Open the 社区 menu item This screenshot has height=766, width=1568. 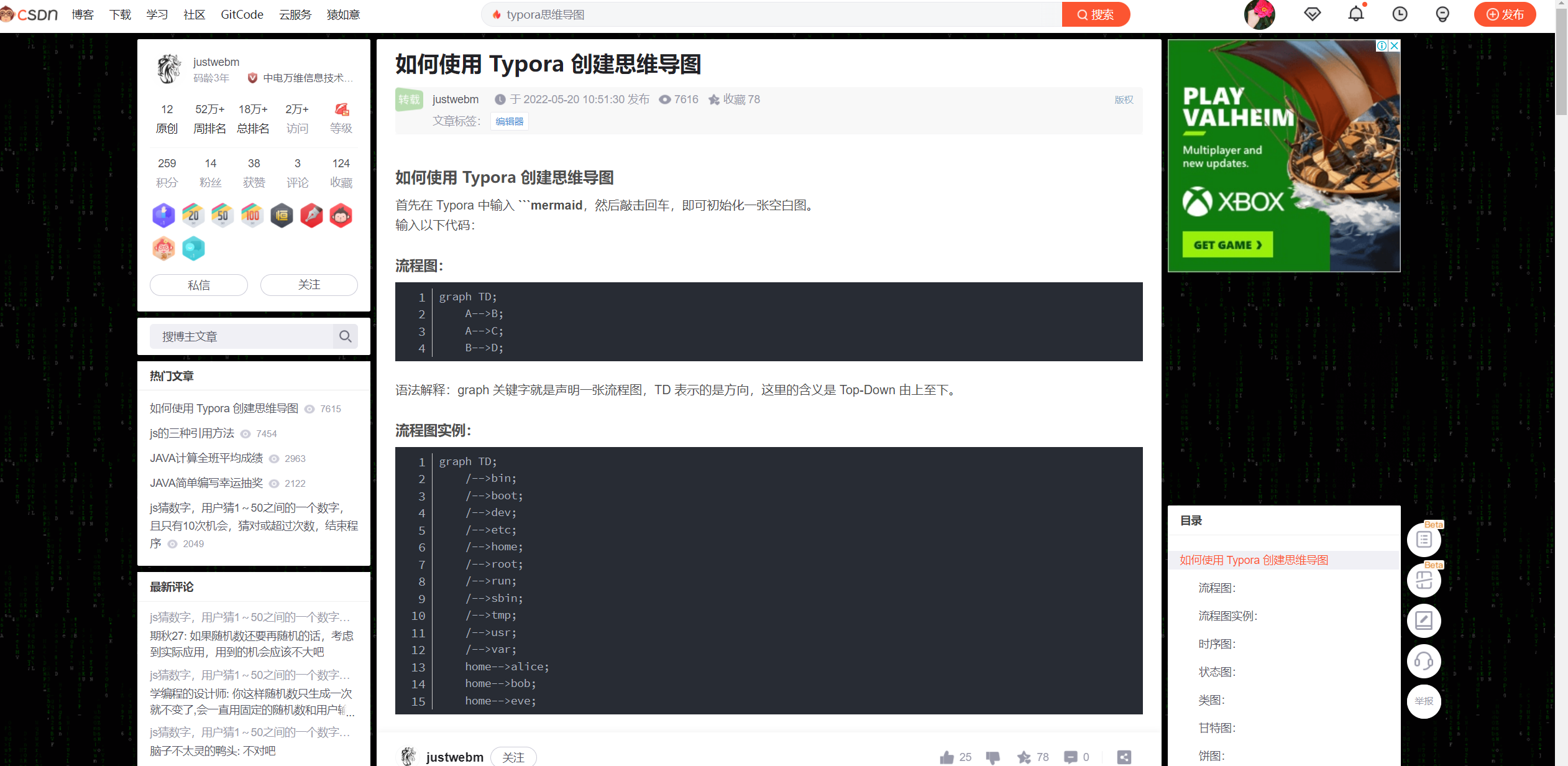195,14
